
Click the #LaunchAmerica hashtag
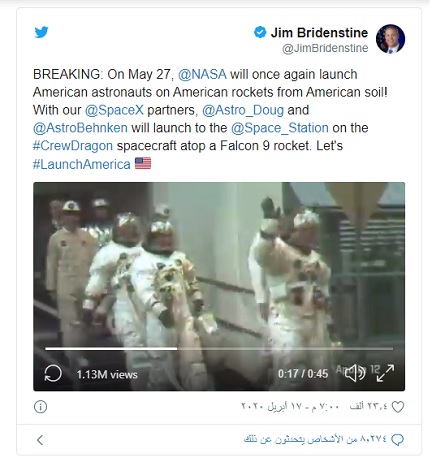pos(82,164)
